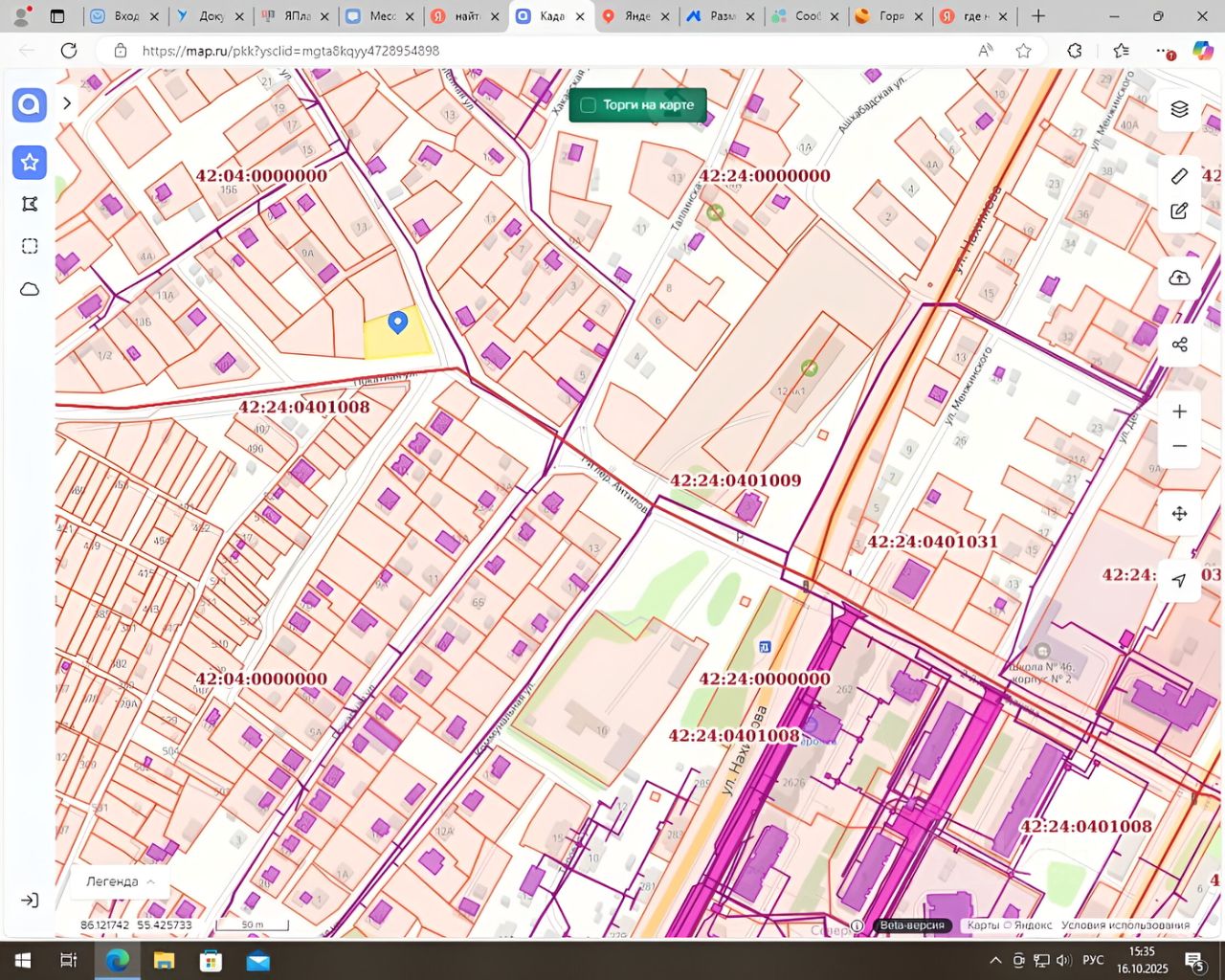This screenshot has height=980, width=1225.
Task: Show hidden system tray icons
Action: (x=995, y=960)
